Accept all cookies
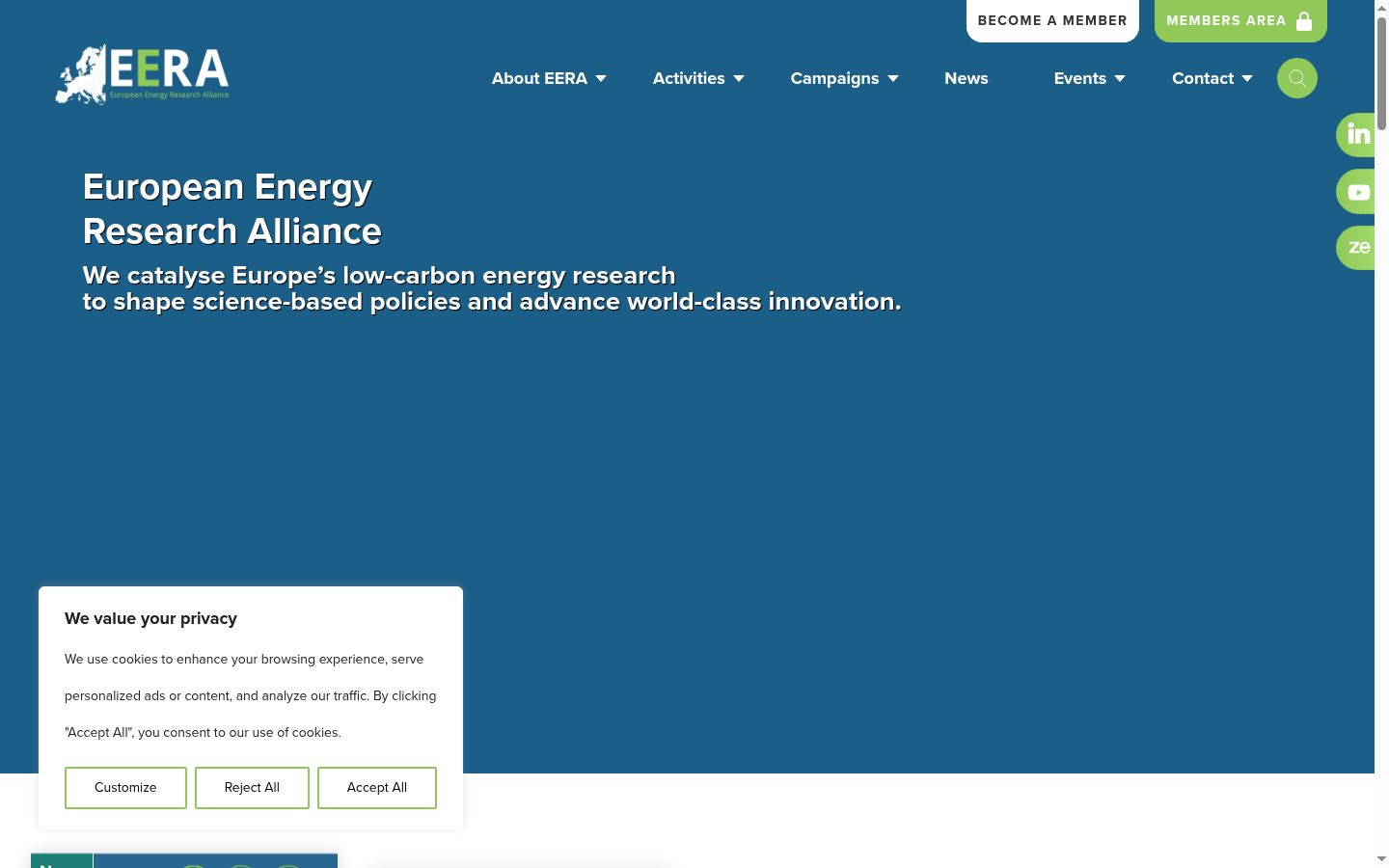This screenshot has height=868, width=1389. [377, 788]
